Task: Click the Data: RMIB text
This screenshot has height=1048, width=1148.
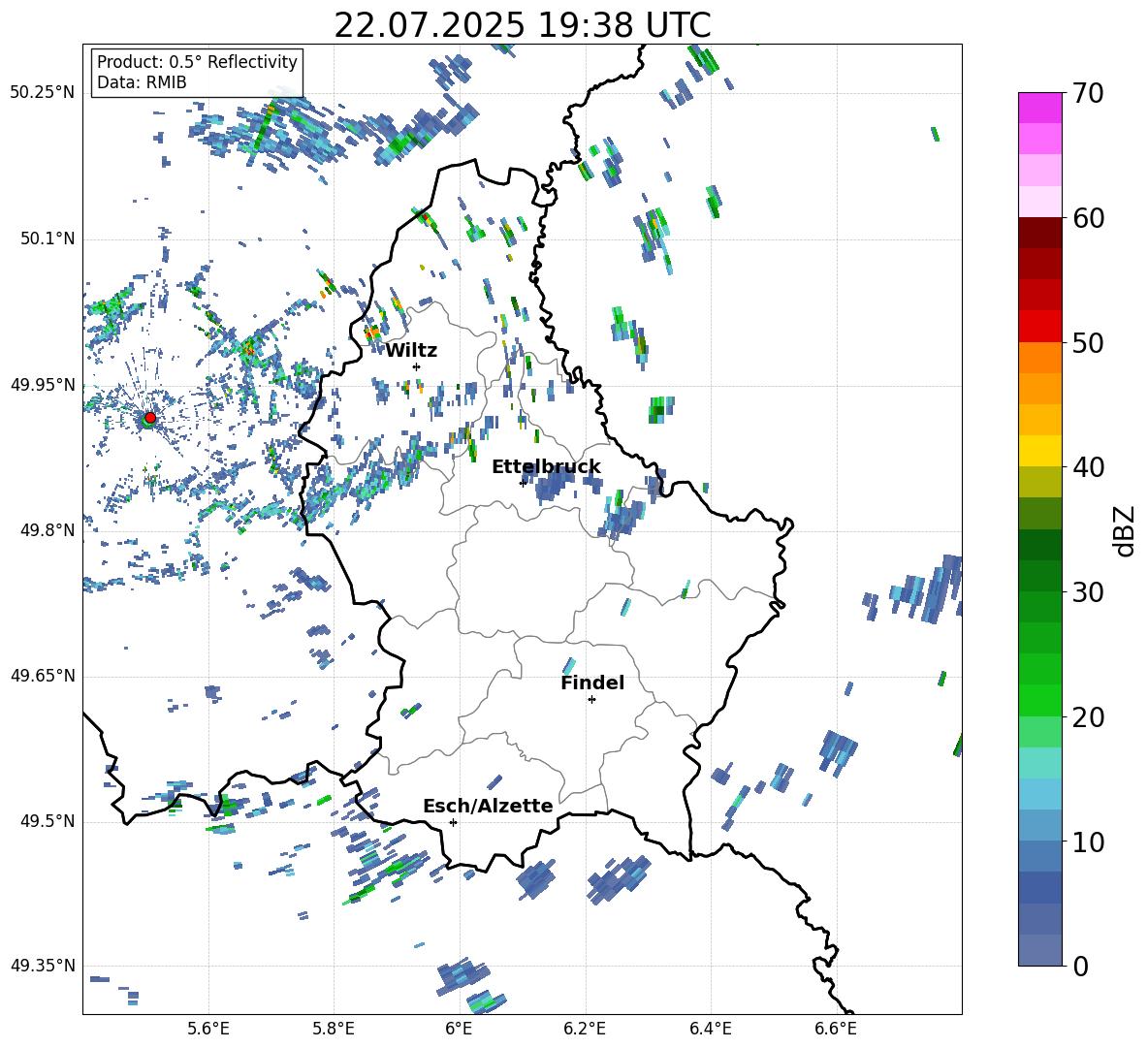Action: 142,82
